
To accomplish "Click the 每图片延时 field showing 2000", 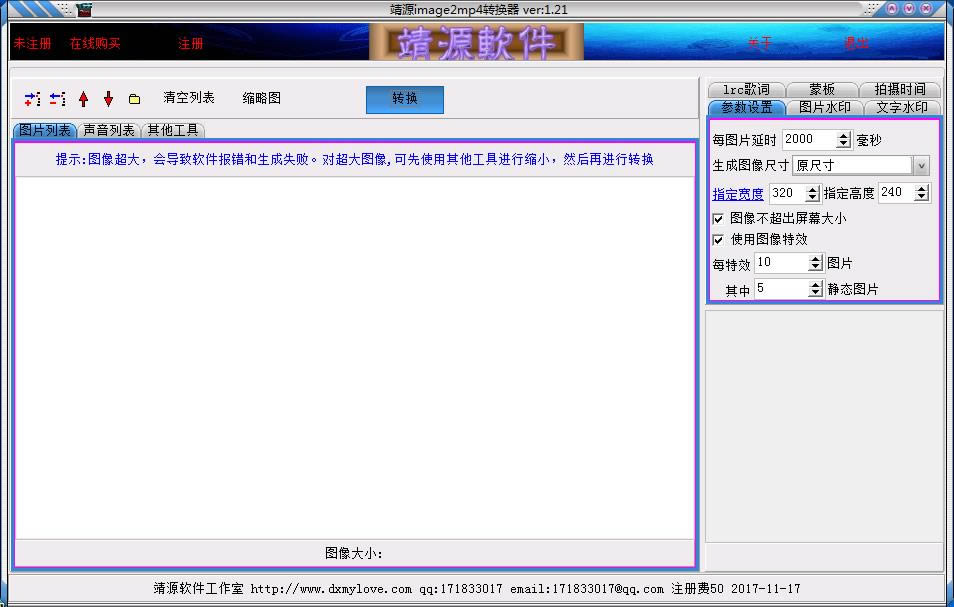I will (x=809, y=139).
